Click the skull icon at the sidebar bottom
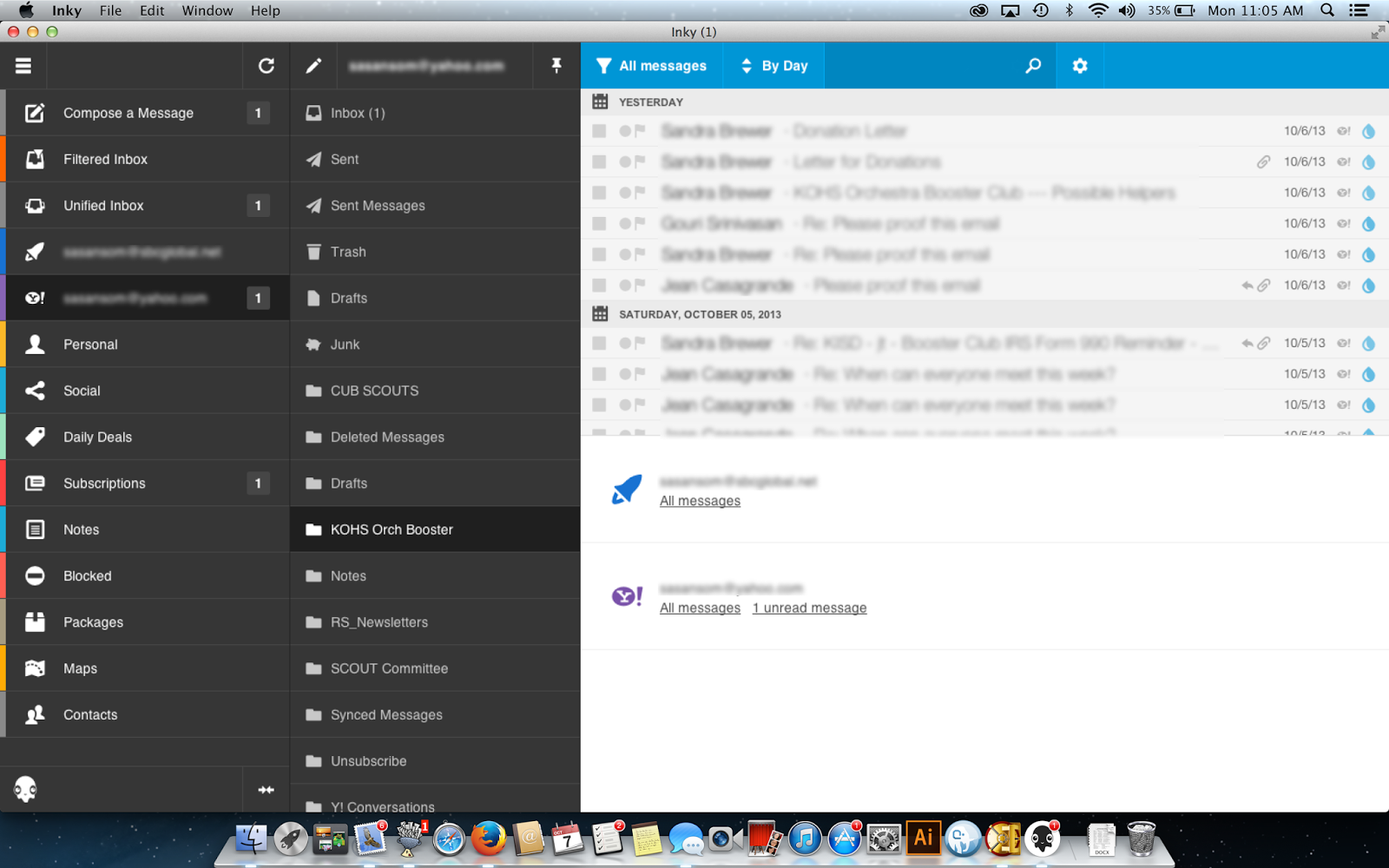This screenshot has height=868, width=1389. tap(25, 790)
